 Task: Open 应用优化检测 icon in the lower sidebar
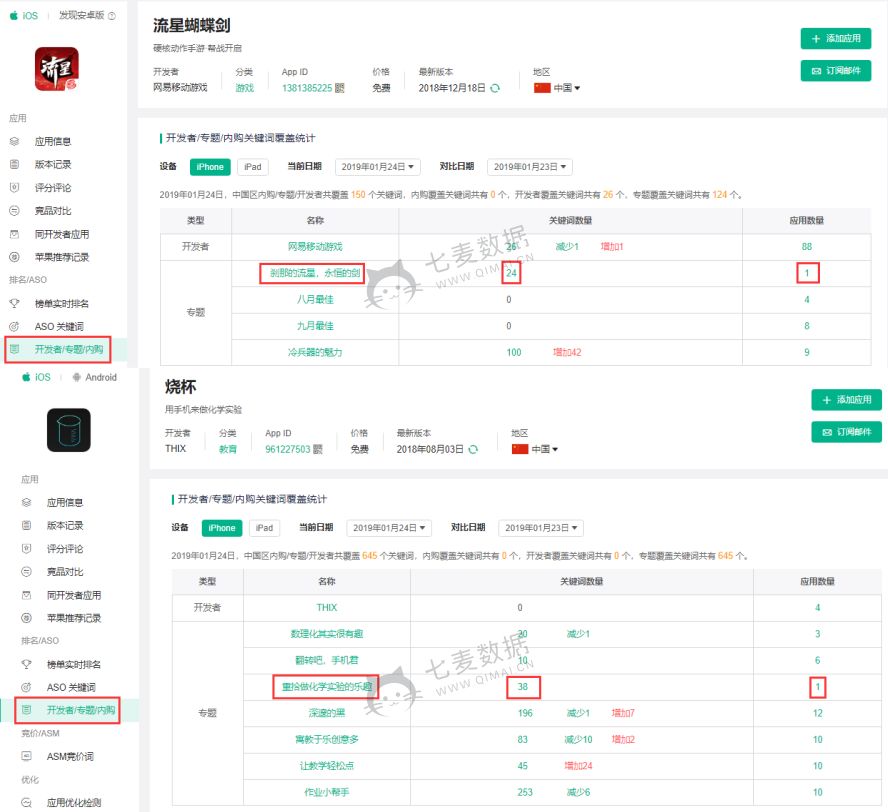click(26, 802)
